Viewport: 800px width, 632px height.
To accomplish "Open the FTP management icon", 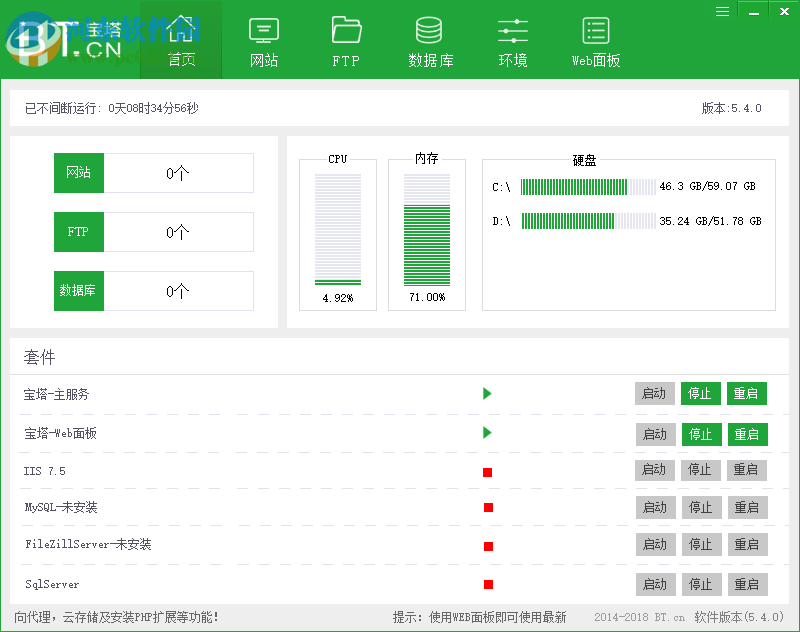I will 345,40.
